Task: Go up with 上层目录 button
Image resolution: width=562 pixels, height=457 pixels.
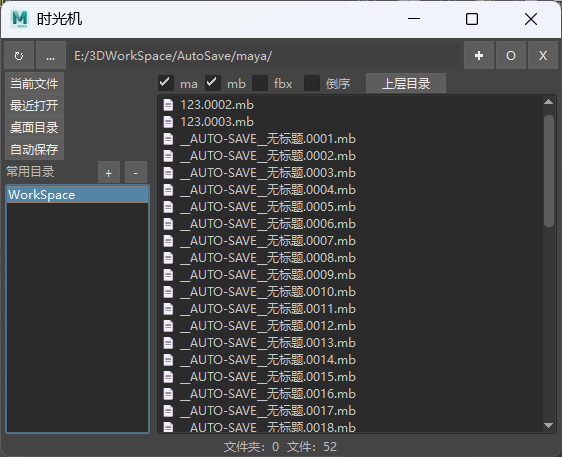Action: (x=406, y=83)
